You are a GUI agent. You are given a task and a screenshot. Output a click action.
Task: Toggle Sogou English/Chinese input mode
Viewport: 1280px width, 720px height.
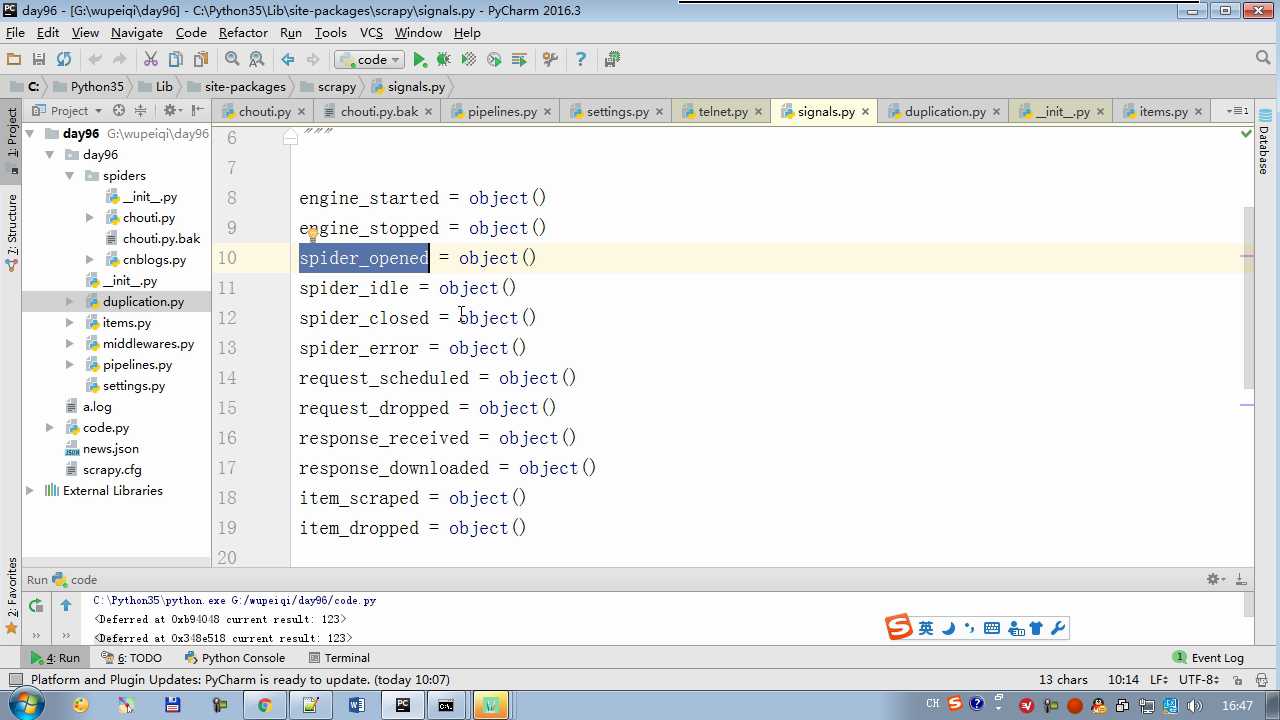point(925,628)
